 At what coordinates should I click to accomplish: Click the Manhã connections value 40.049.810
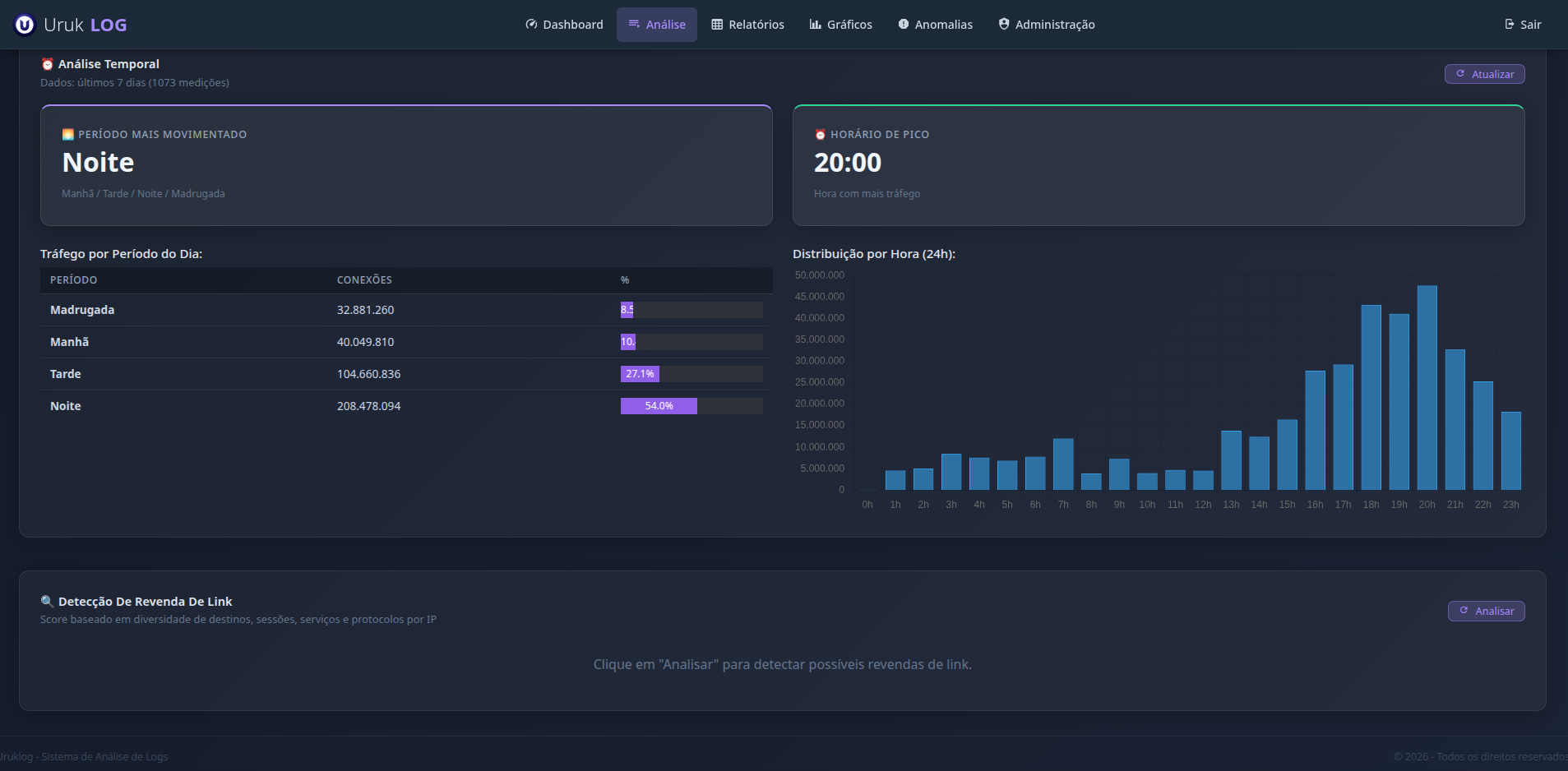[x=365, y=342]
